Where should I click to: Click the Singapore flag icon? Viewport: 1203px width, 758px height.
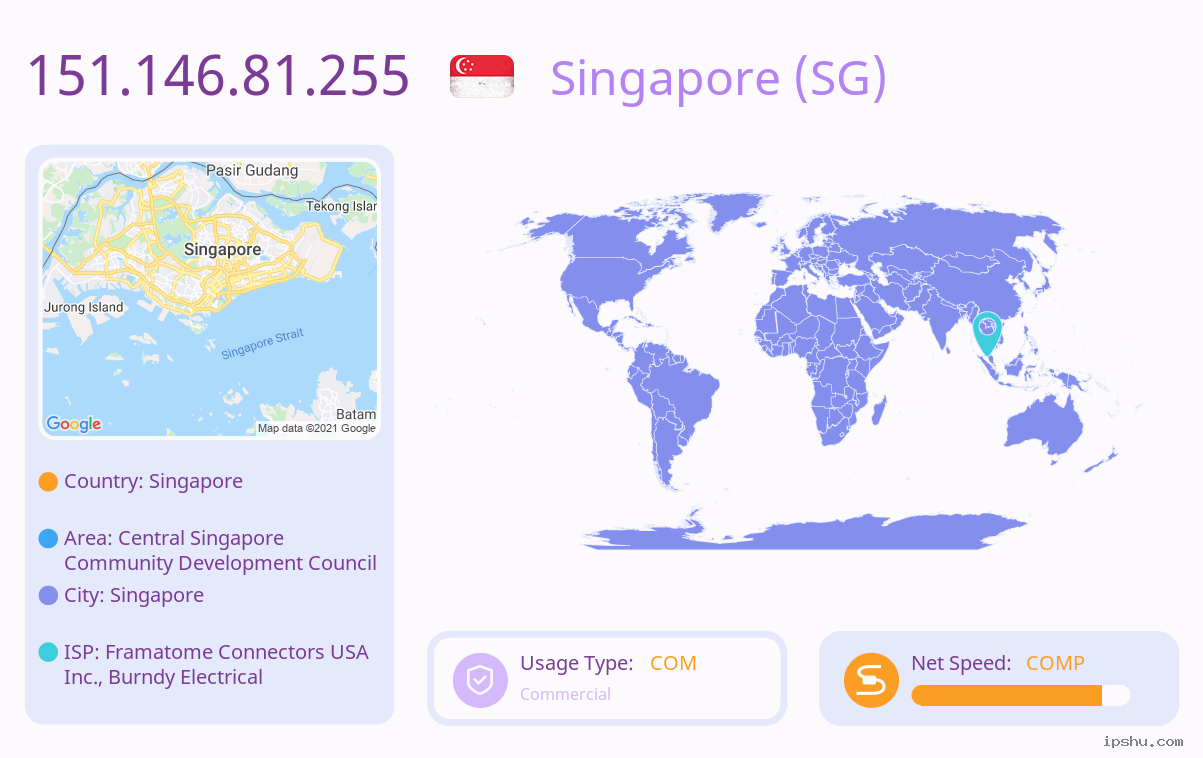click(x=482, y=76)
